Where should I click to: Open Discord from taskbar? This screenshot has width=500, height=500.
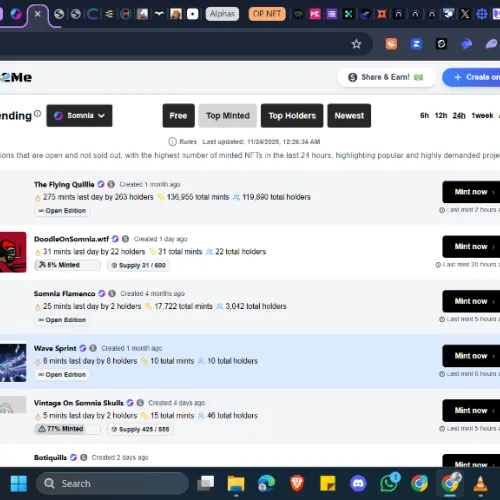pyautogui.click(x=358, y=483)
